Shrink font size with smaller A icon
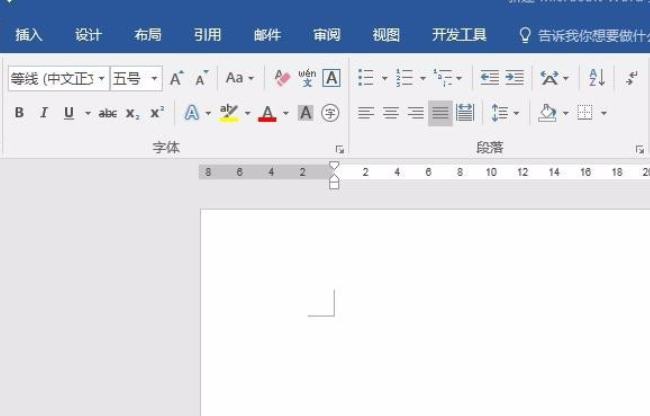 pyautogui.click(x=202, y=78)
